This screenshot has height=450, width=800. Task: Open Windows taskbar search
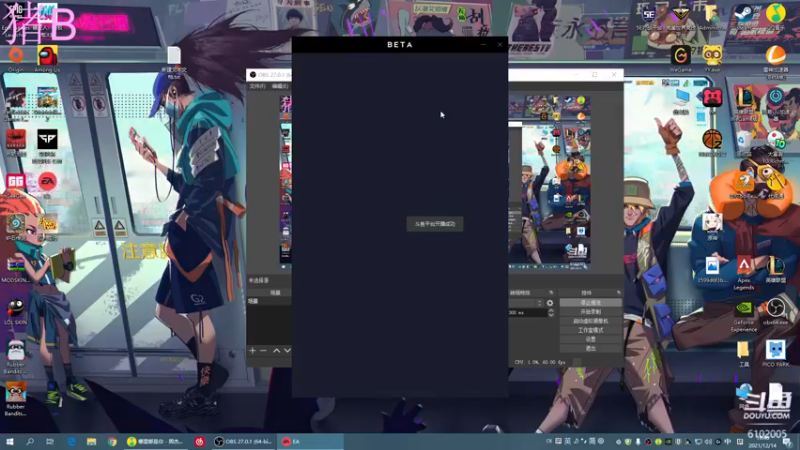30,441
